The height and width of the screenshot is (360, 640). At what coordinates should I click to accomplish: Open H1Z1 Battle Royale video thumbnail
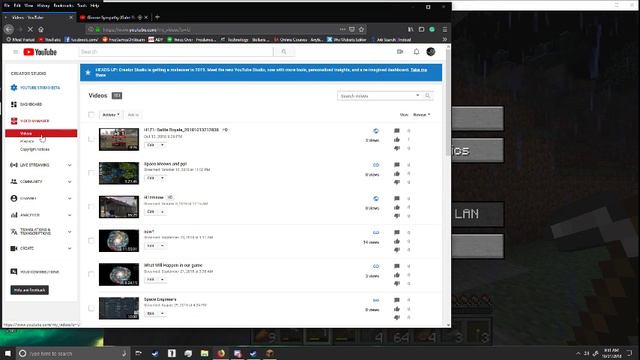(119, 139)
